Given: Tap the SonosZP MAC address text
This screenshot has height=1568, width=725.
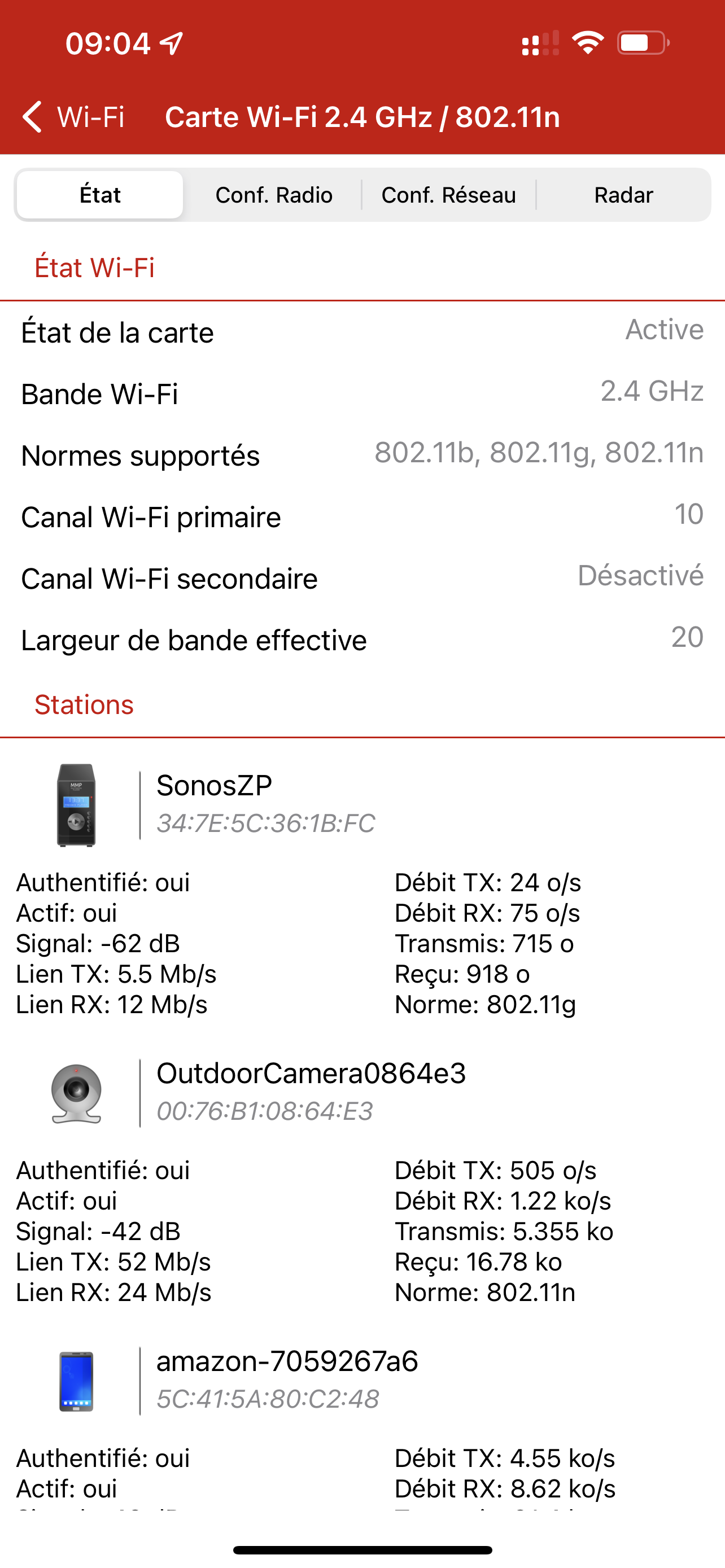Looking at the screenshot, I should (266, 823).
